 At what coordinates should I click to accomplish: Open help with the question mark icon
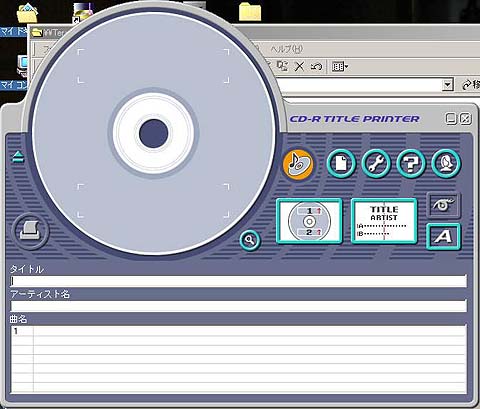(411, 164)
